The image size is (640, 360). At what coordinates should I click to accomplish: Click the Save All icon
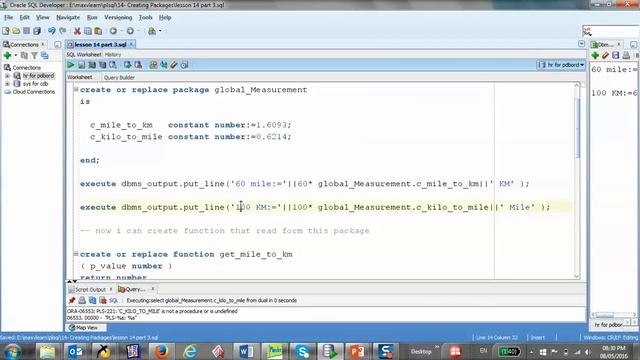tap(37, 31)
